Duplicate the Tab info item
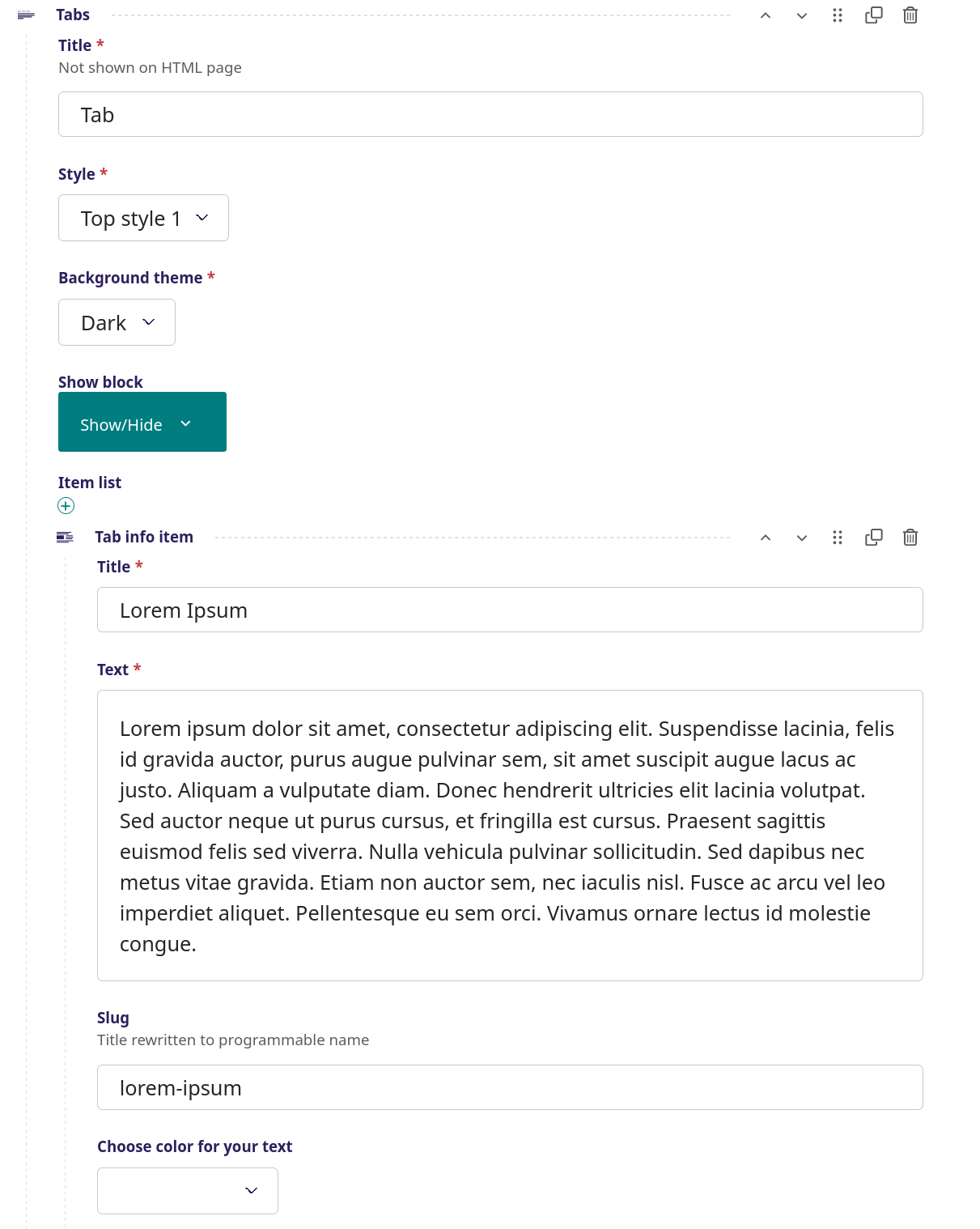Screen dimensions: 980x1229 [874, 538]
